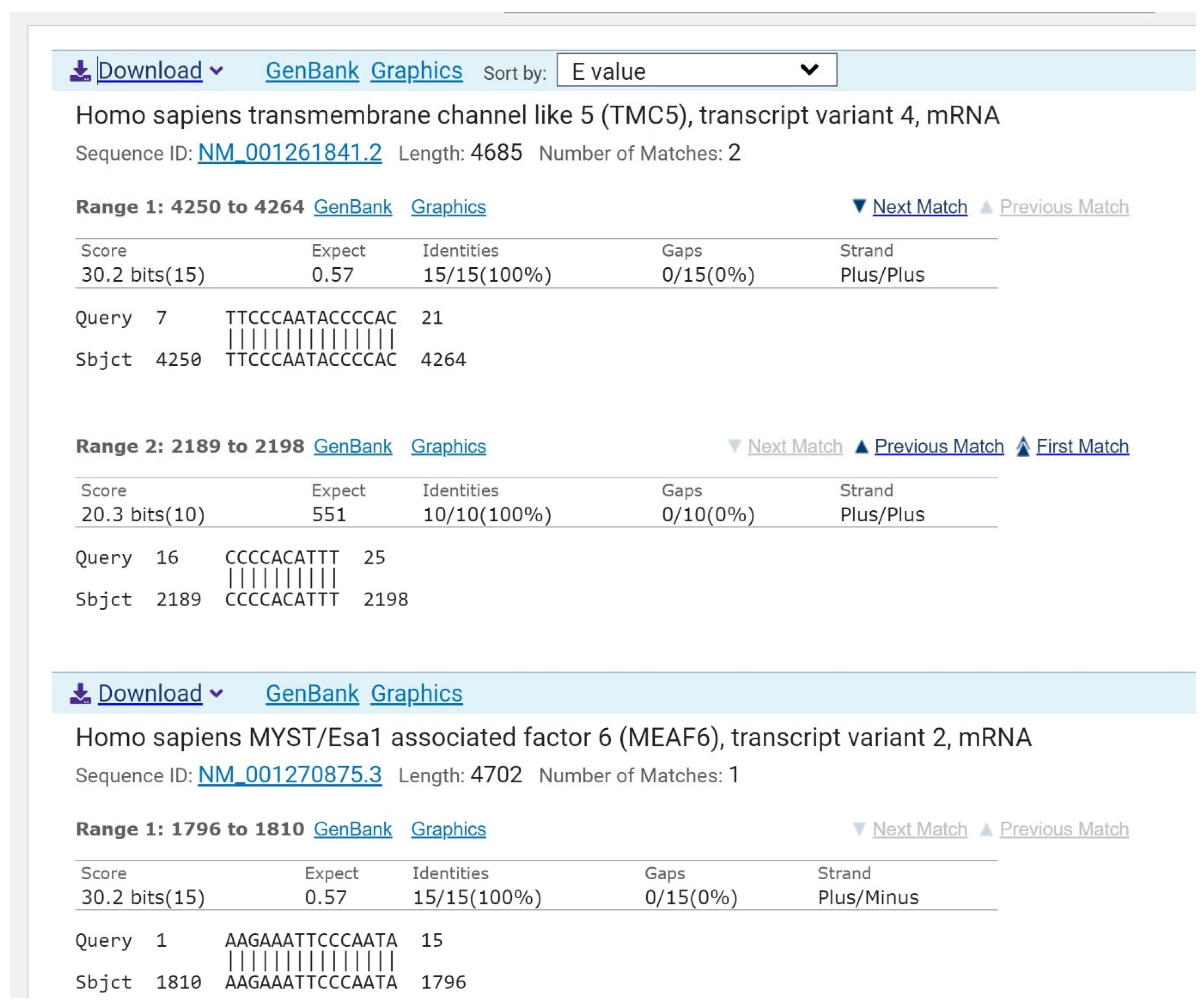Open Graphics link in MEAF6 header bar

coord(416,693)
